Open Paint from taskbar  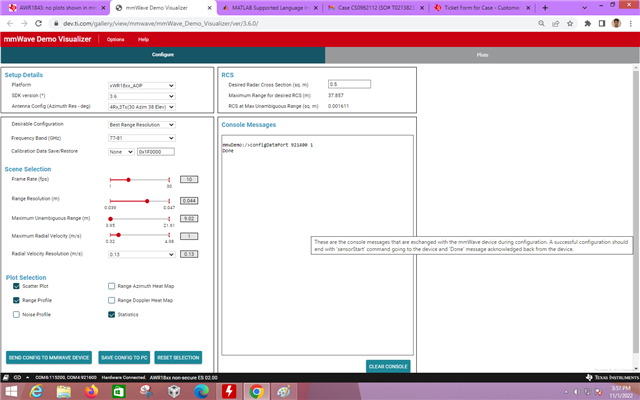pyautogui.click(x=284, y=392)
